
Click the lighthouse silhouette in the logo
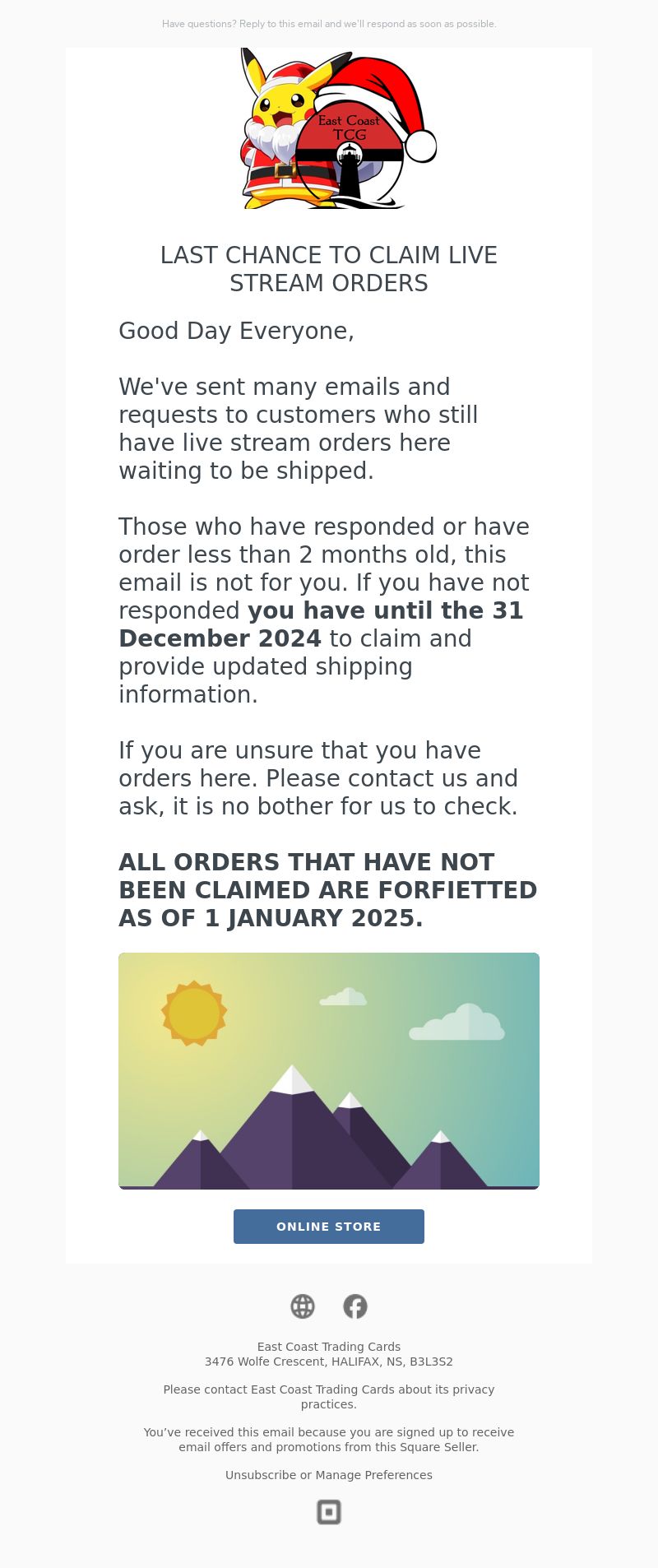coord(350,171)
